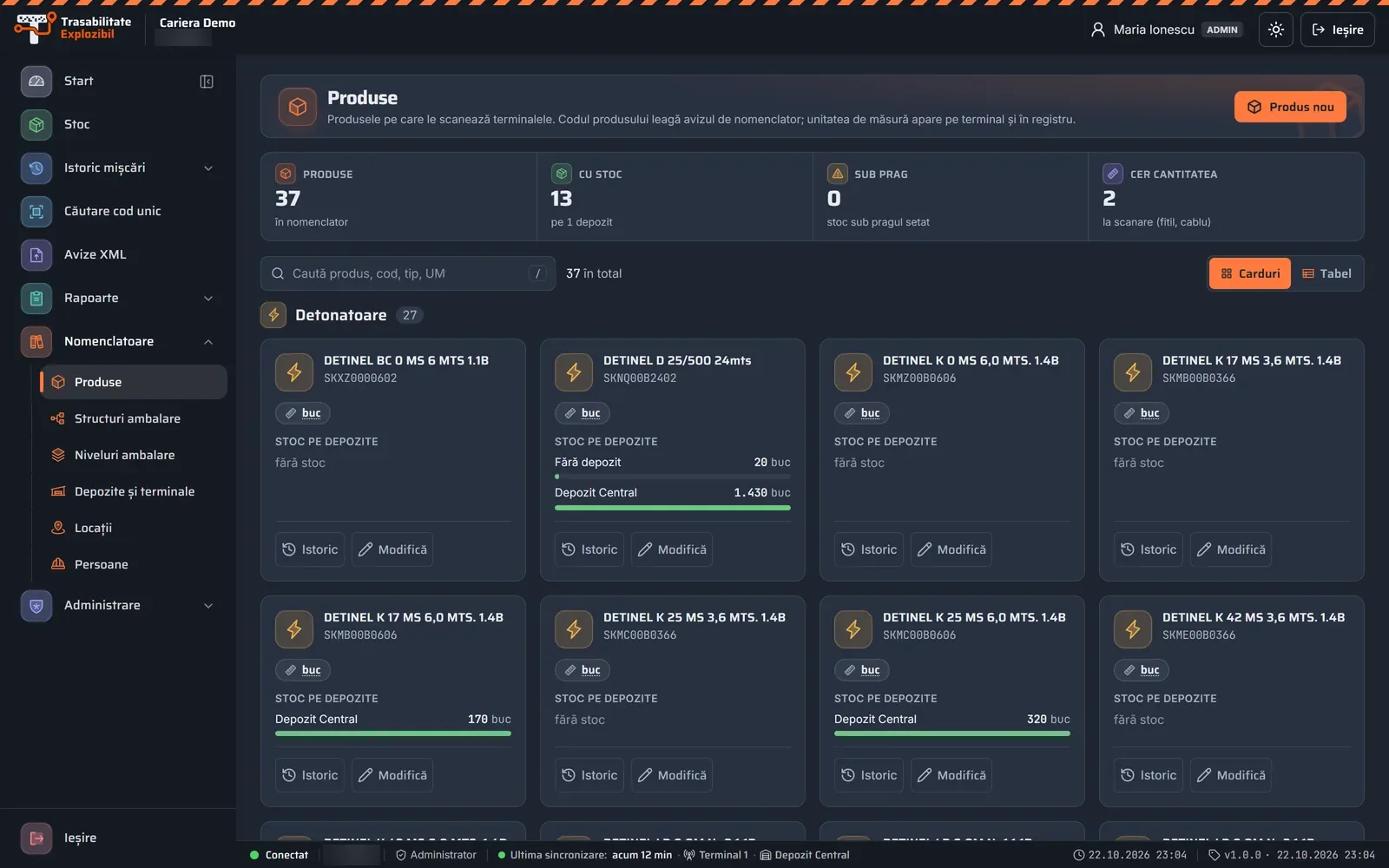Click Modifică for DETINEL K 25 MS 3,6 MTS. 1.4B

click(671, 775)
